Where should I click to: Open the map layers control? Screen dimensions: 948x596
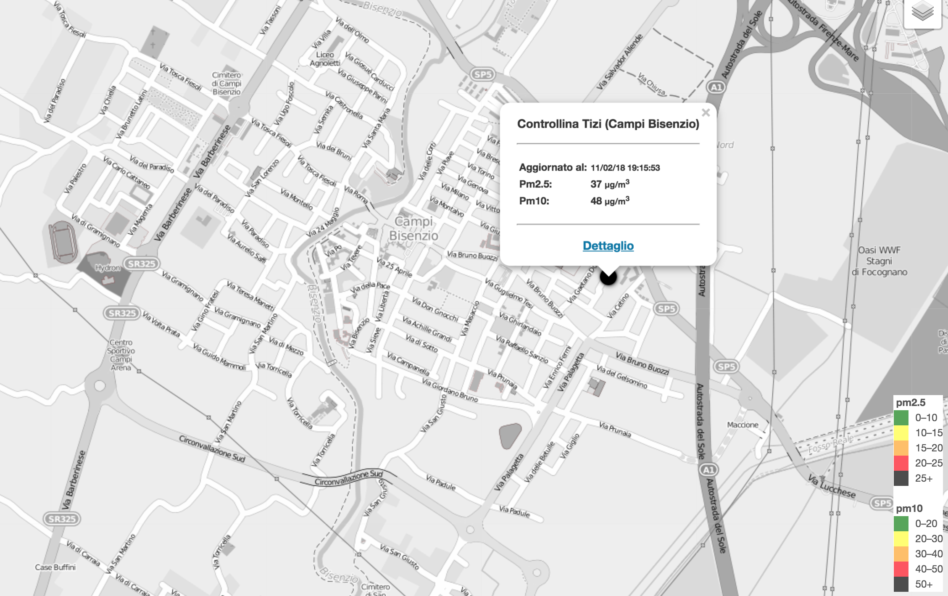coord(924,13)
